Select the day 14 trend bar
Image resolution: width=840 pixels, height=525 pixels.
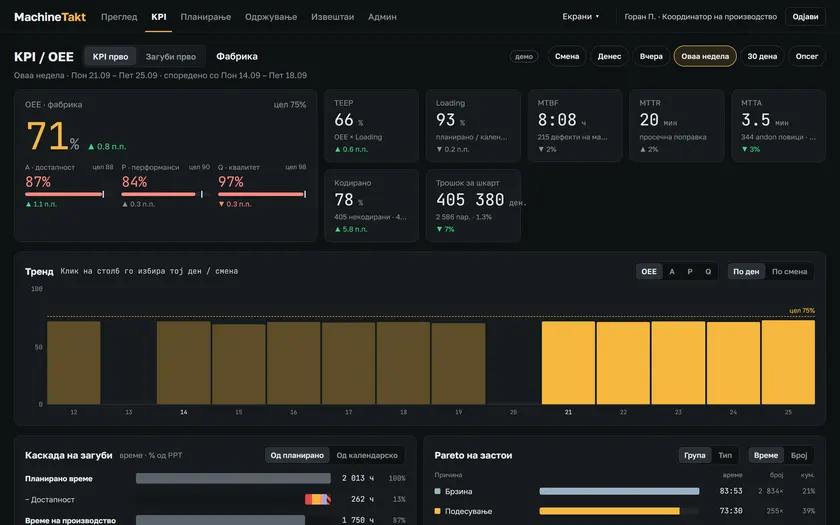[184, 363]
